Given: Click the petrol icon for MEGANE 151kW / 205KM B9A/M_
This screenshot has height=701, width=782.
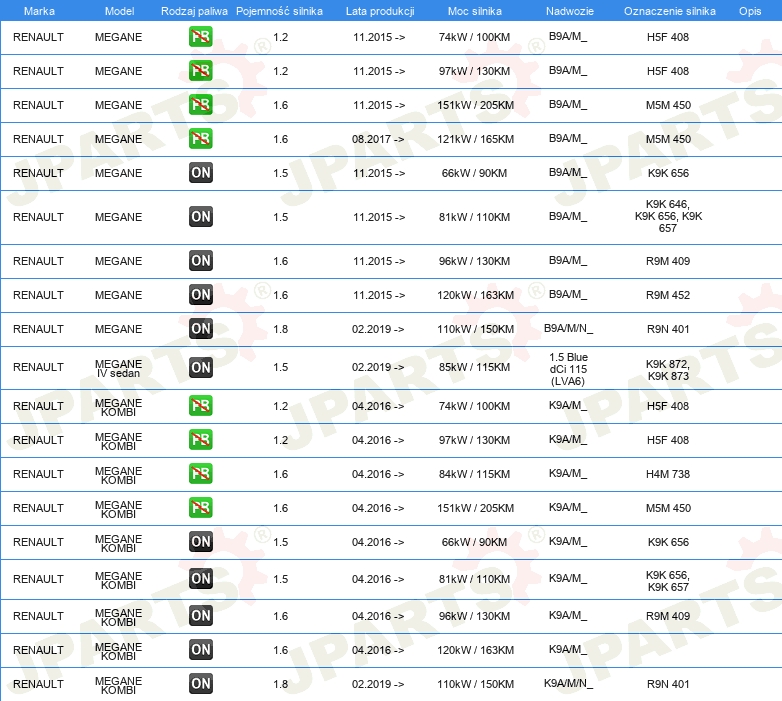Looking at the screenshot, I should coord(200,105).
